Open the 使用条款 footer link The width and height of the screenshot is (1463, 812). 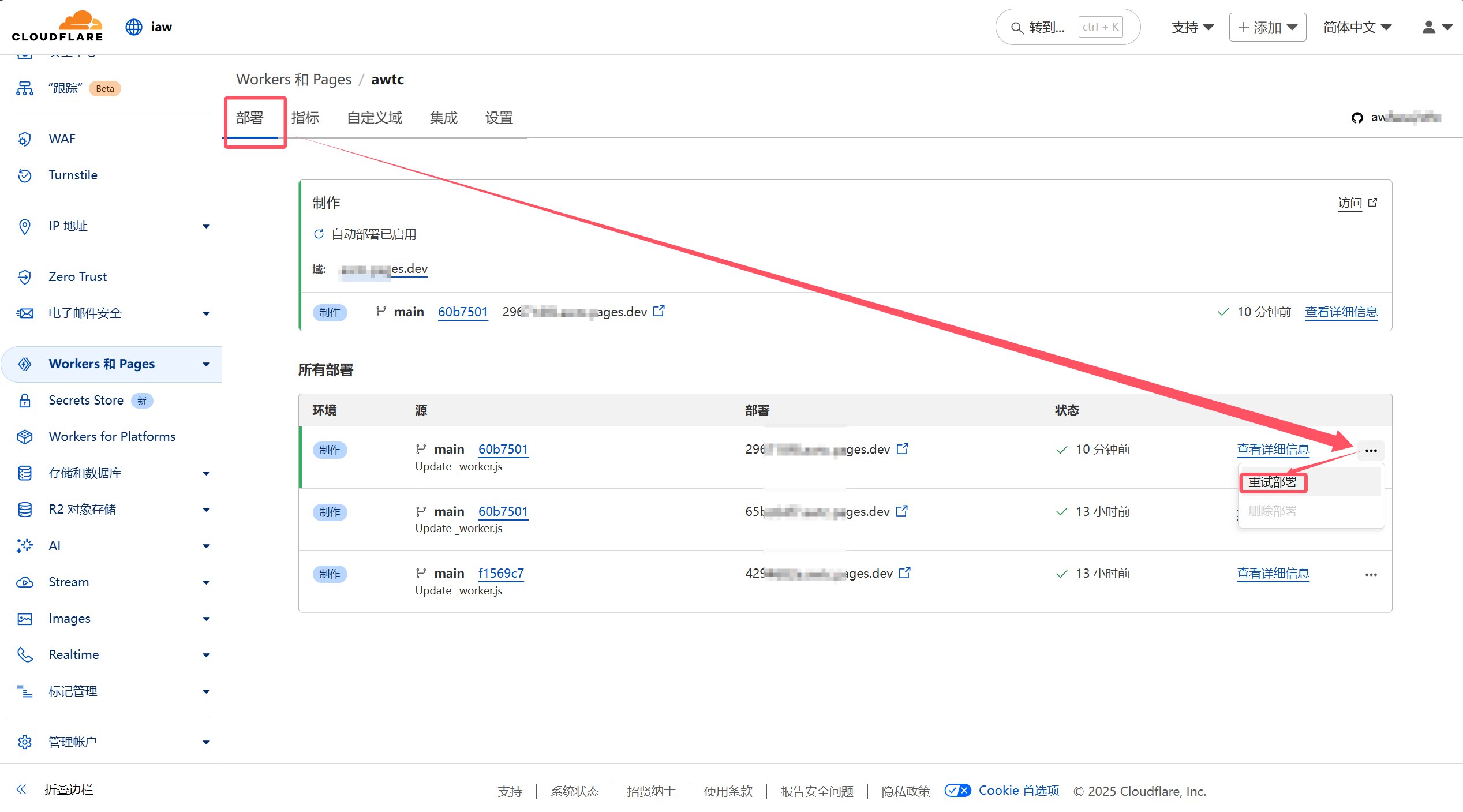(x=728, y=791)
